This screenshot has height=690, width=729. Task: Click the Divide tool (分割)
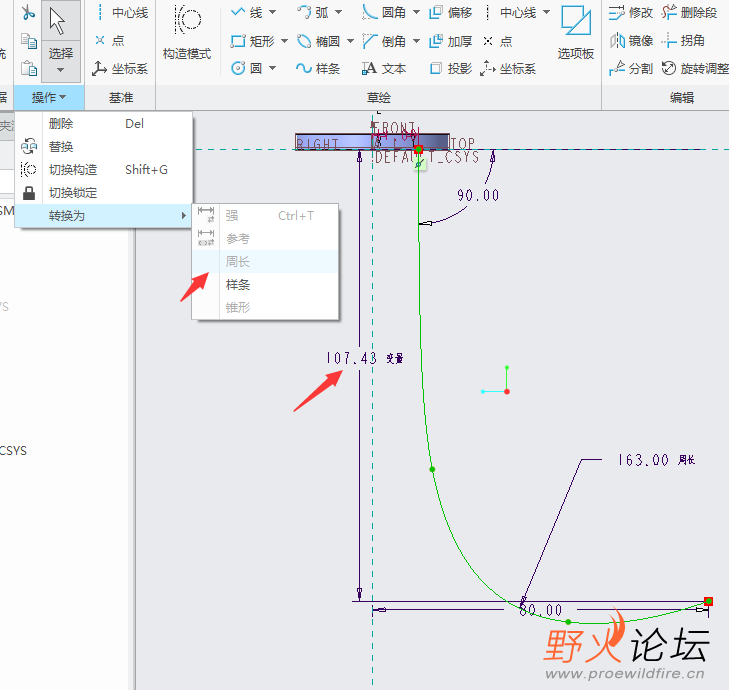pos(630,69)
